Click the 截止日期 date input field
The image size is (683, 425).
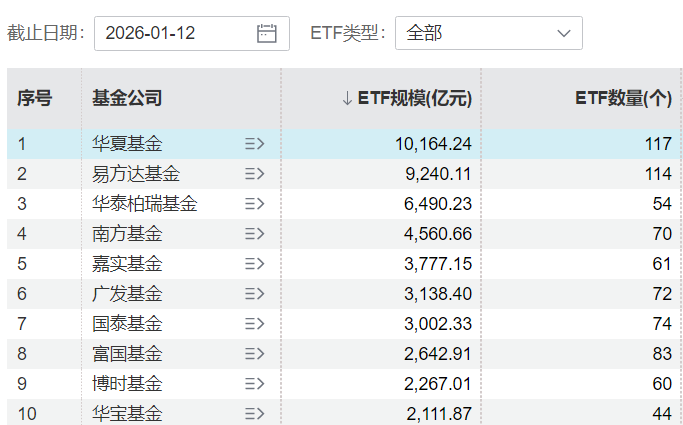click(175, 33)
